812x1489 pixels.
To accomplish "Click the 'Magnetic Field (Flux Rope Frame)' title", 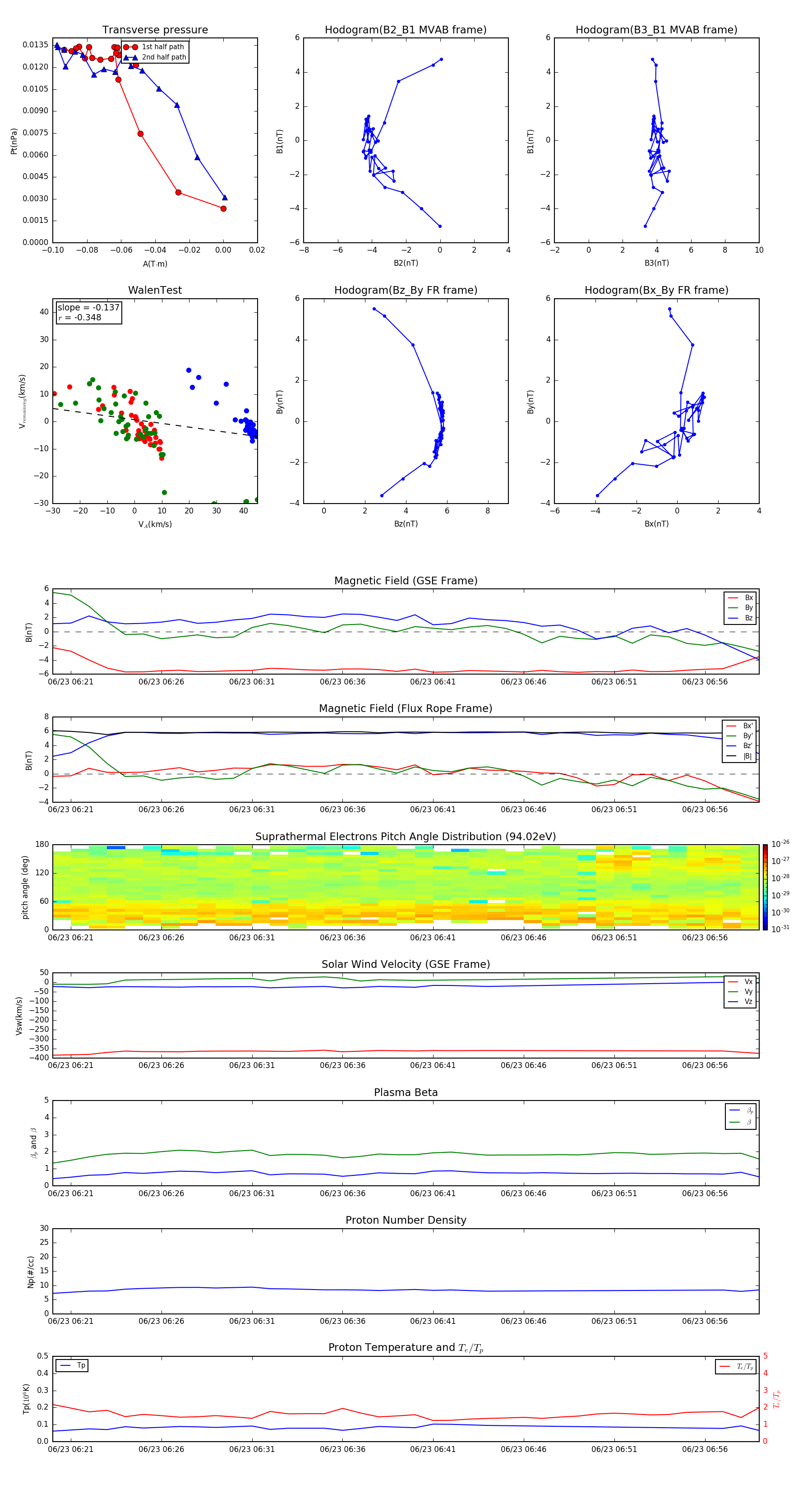I will tap(406, 709).
